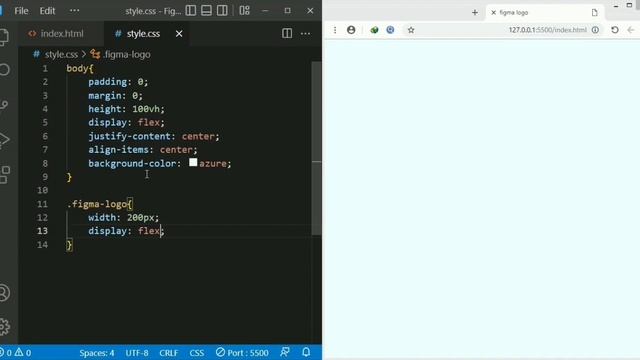
Task: Open Run and Debug in the activity bar
Action: coord(4,140)
